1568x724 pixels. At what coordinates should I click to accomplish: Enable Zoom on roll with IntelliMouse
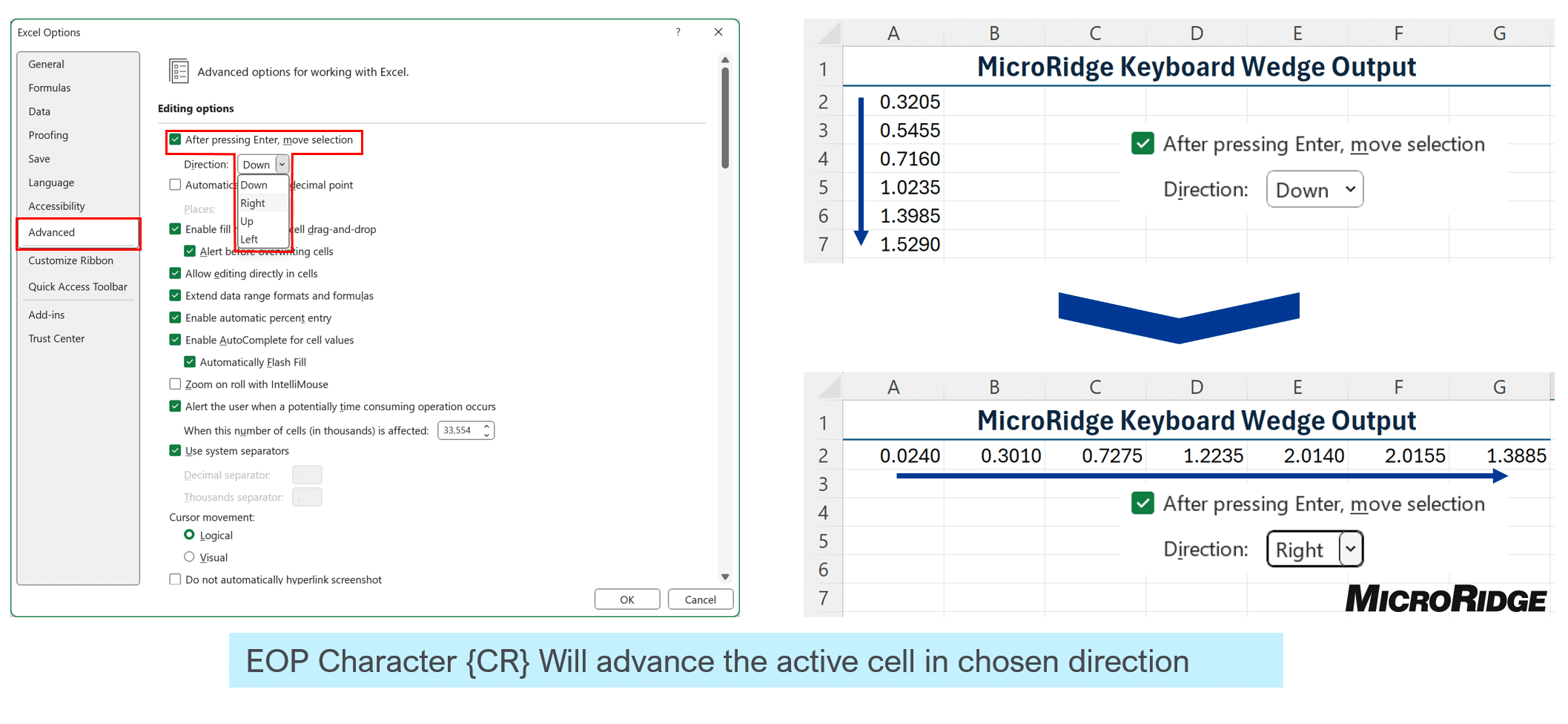click(175, 384)
